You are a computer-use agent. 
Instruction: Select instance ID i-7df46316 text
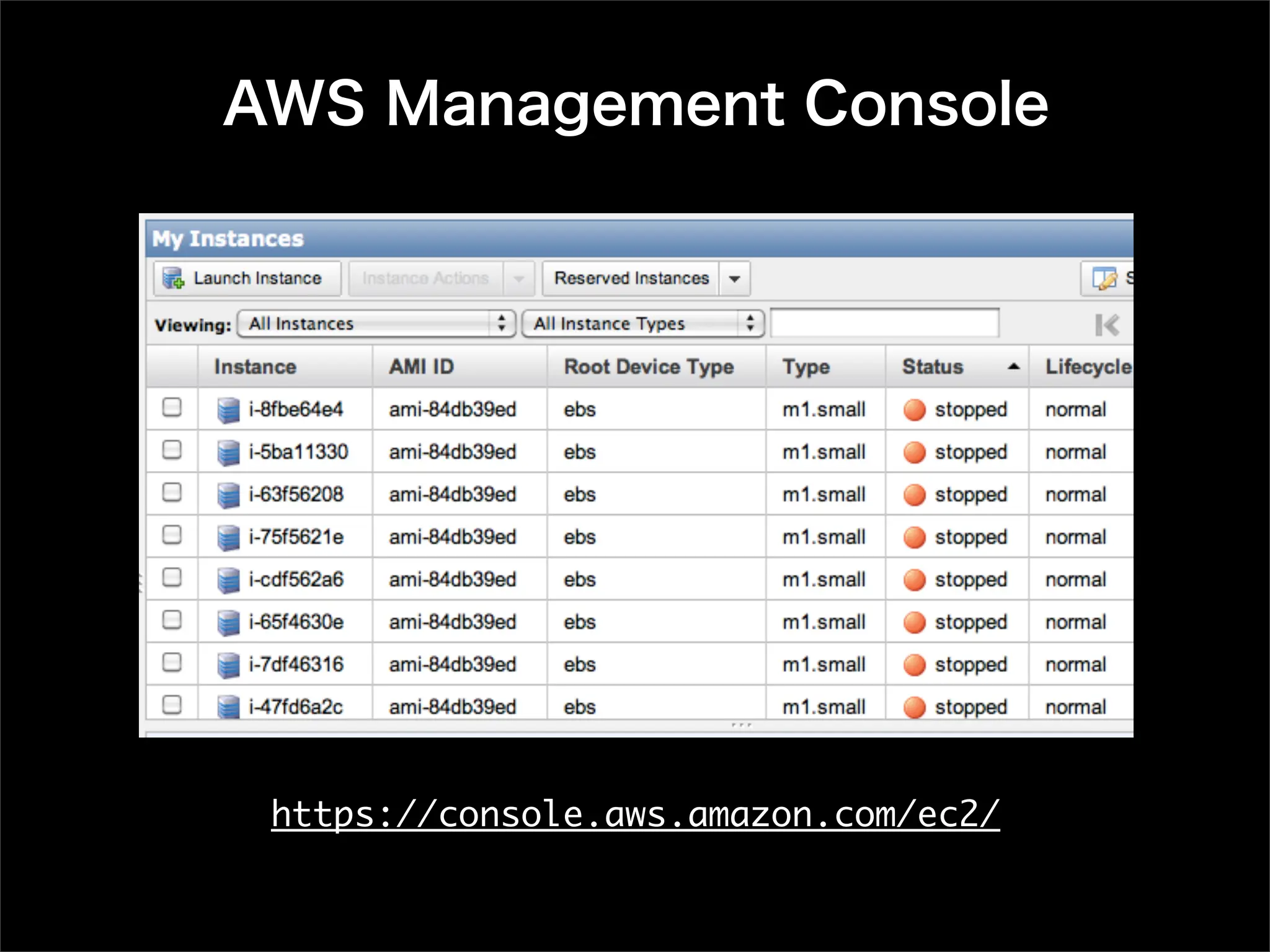296,664
